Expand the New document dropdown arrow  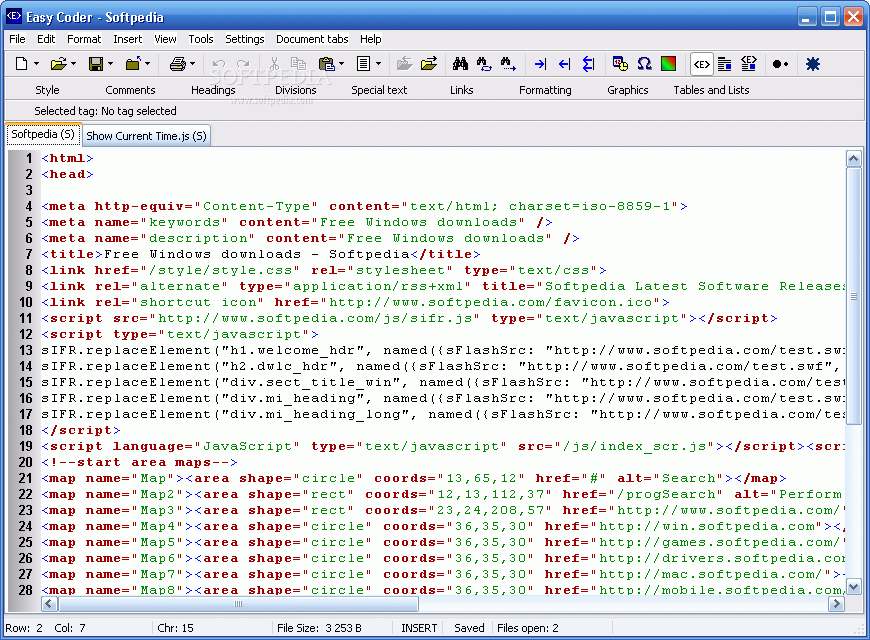[37, 64]
